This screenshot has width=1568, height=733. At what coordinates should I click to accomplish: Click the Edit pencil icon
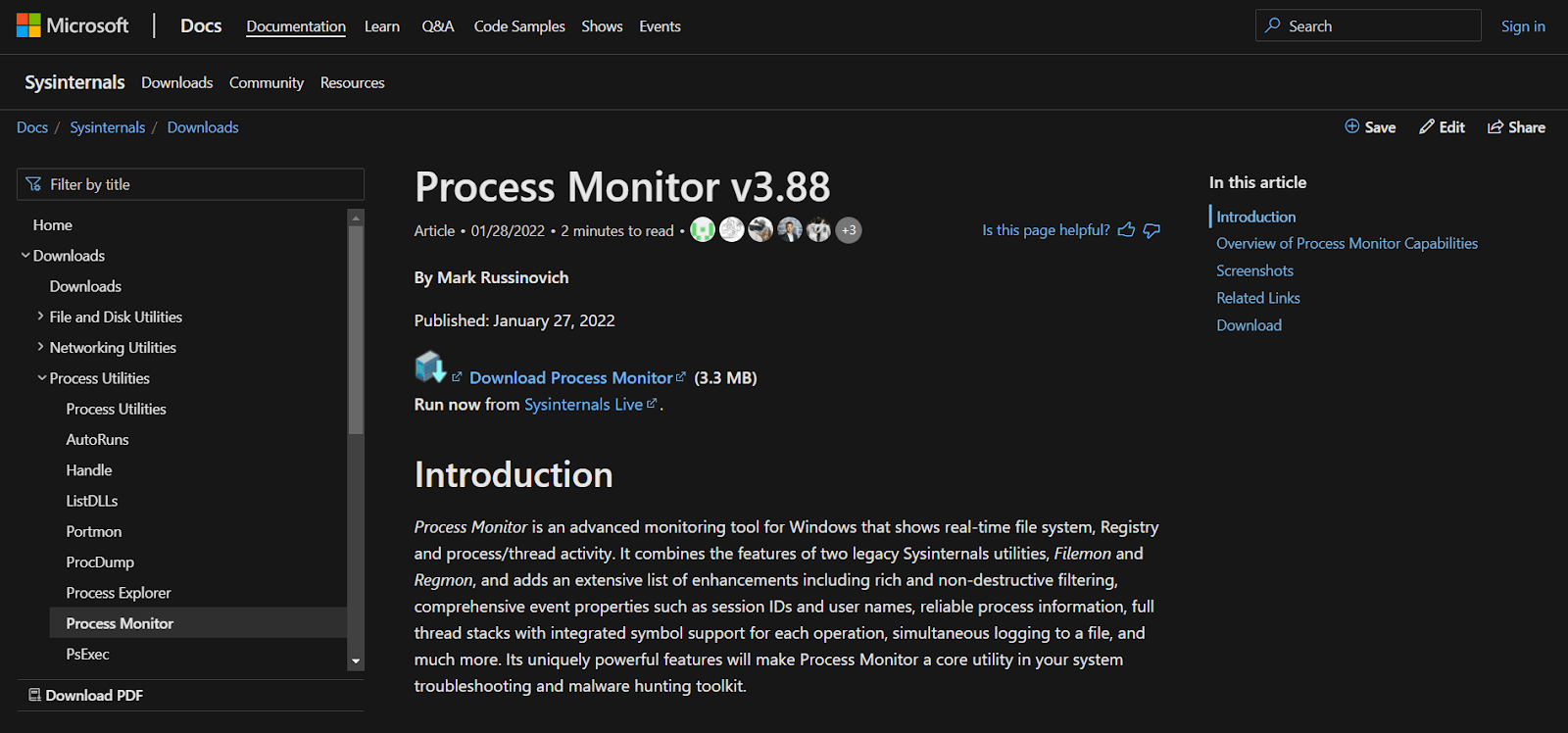pyautogui.click(x=1427, y=126)
